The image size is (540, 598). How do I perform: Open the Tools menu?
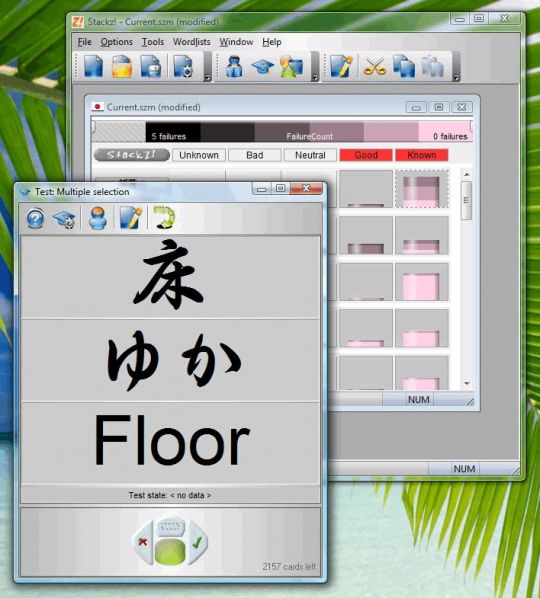coord(153,42)
